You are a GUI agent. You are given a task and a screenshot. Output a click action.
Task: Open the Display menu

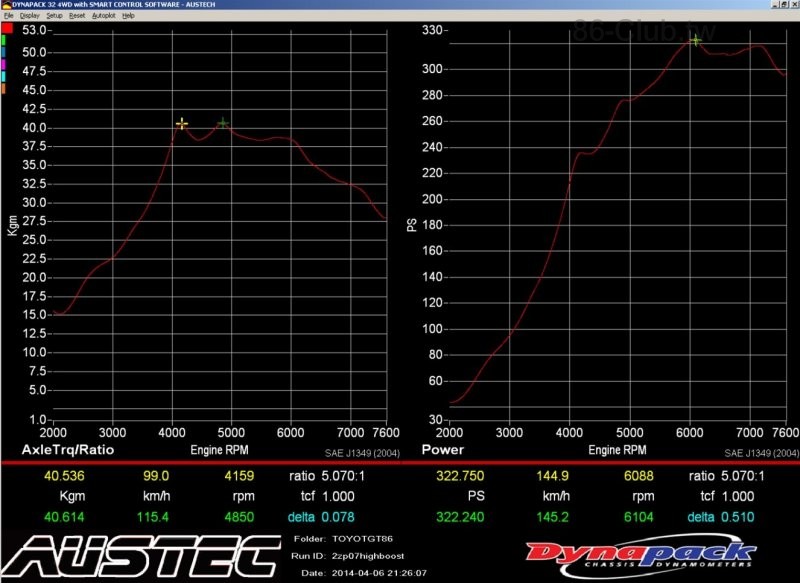point(29,16)
